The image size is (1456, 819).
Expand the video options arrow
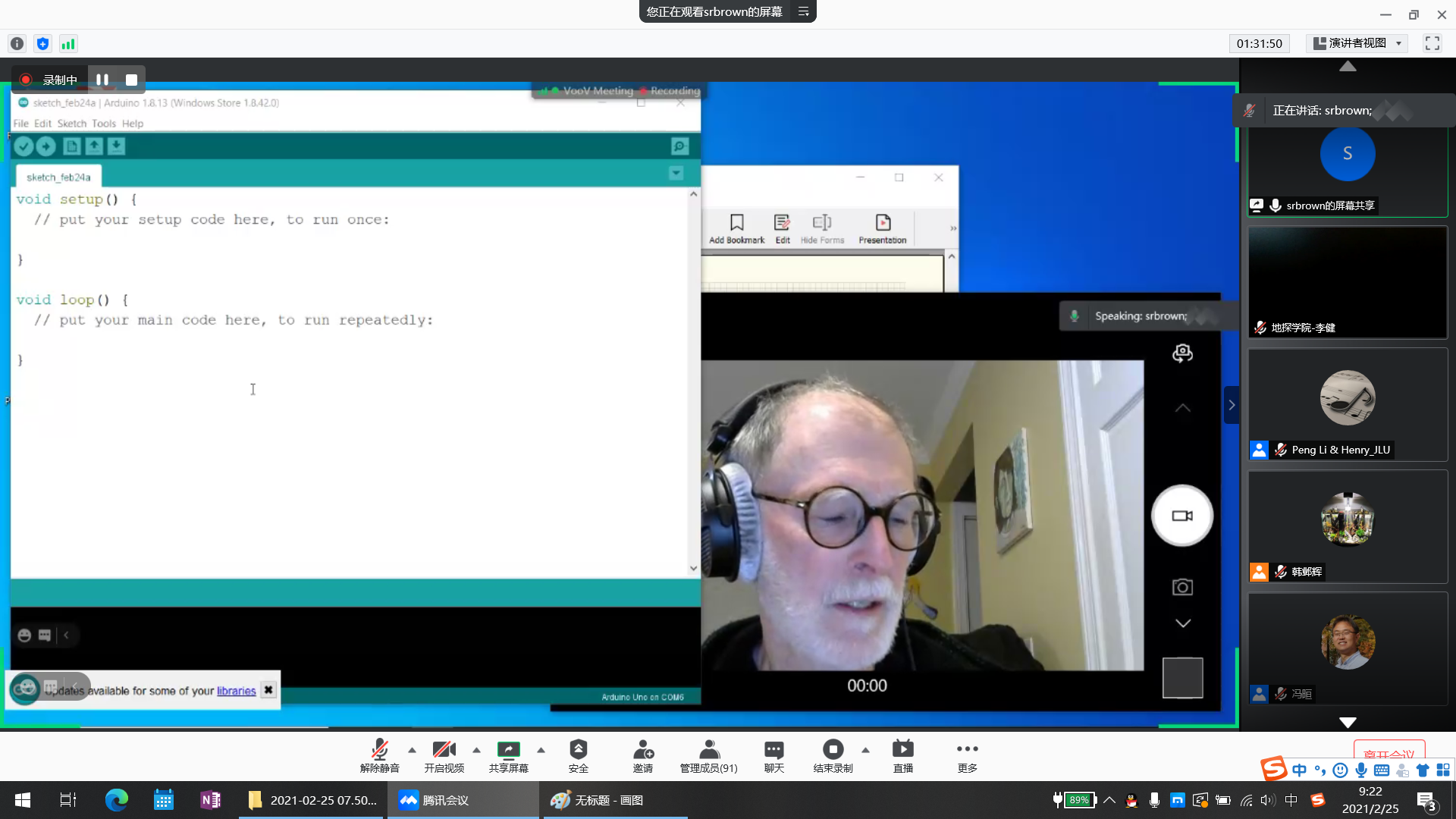tap(476, 750)
